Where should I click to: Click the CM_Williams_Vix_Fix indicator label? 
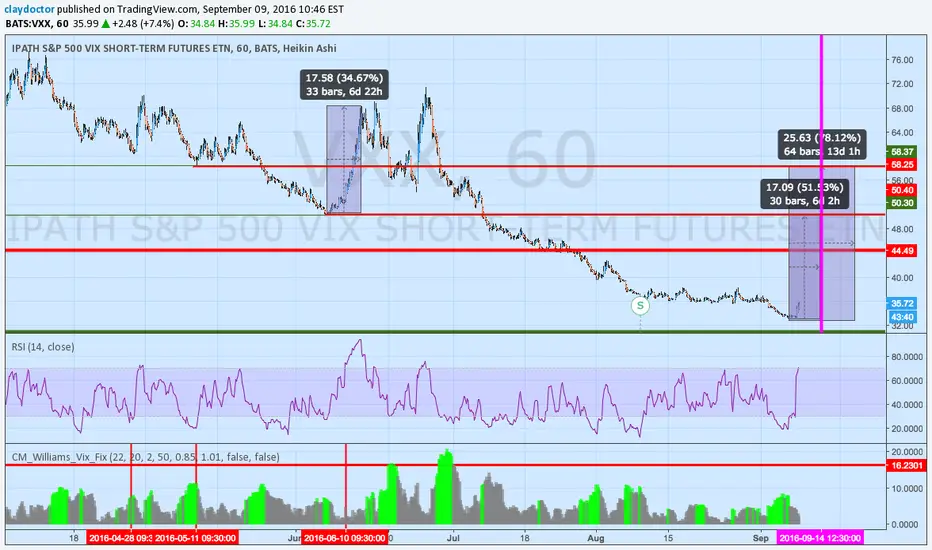click(x=146, y=457)
